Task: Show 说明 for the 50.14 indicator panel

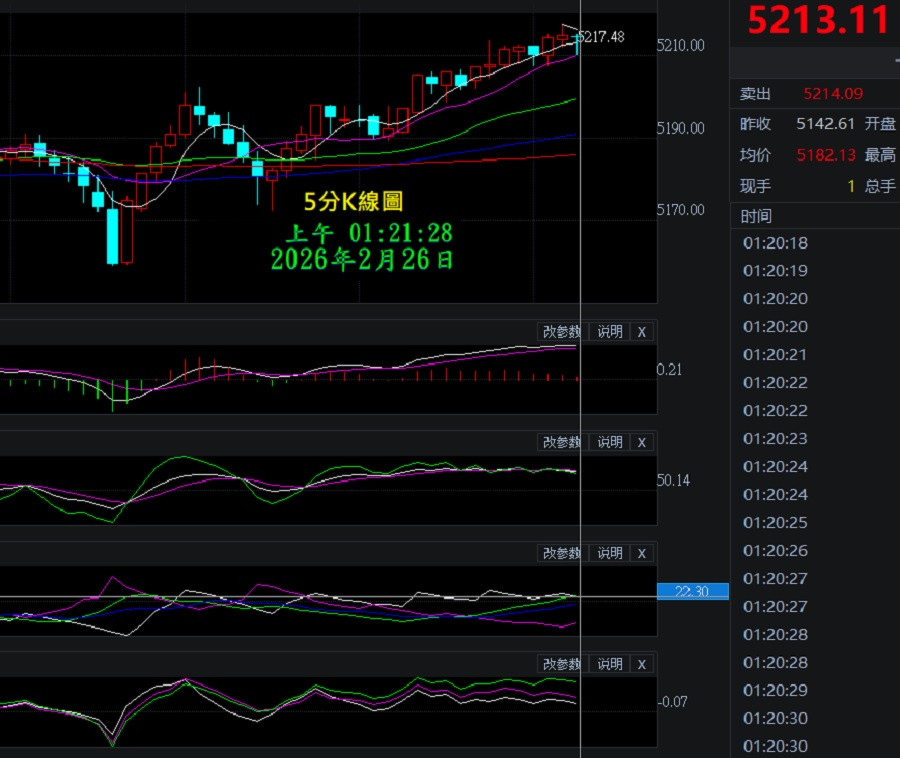Action: coord(609,443)
